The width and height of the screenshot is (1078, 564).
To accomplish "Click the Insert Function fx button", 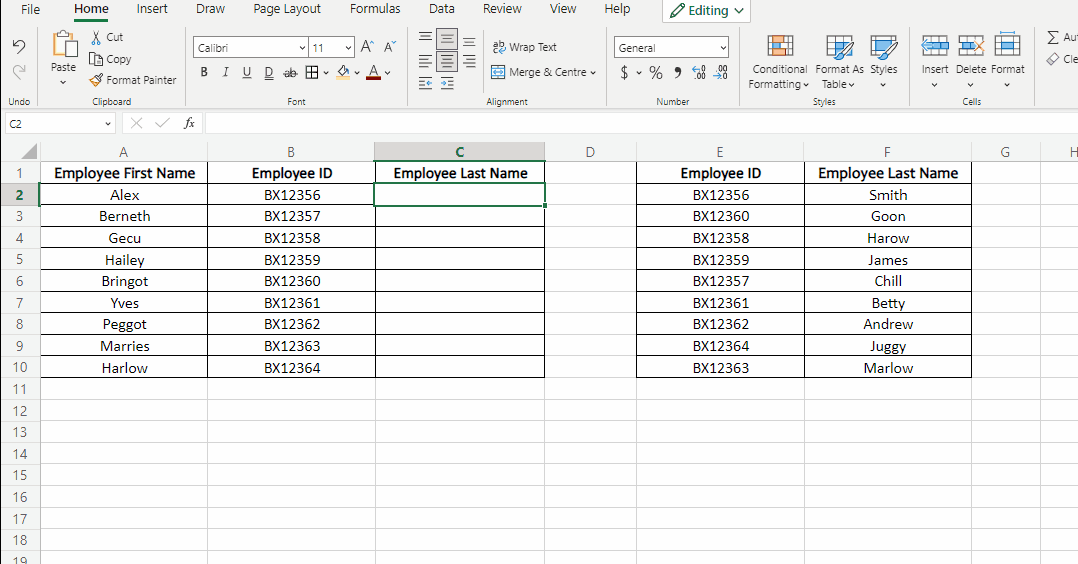I will pyautogui.click(x=189, y=123).
